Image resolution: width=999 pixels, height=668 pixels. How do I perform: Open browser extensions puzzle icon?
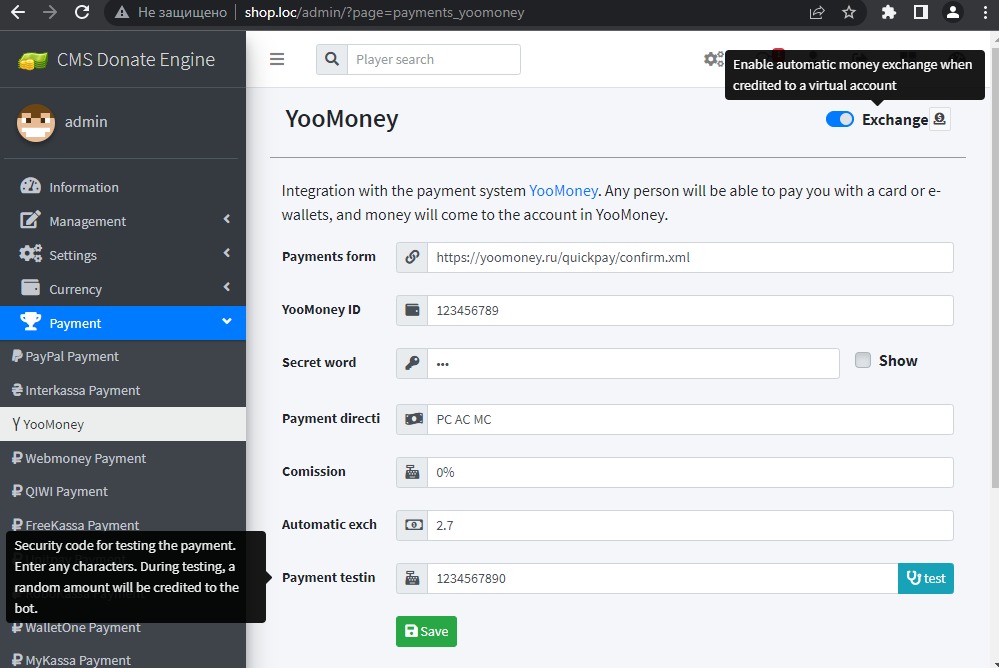click(x=888, y=13)
